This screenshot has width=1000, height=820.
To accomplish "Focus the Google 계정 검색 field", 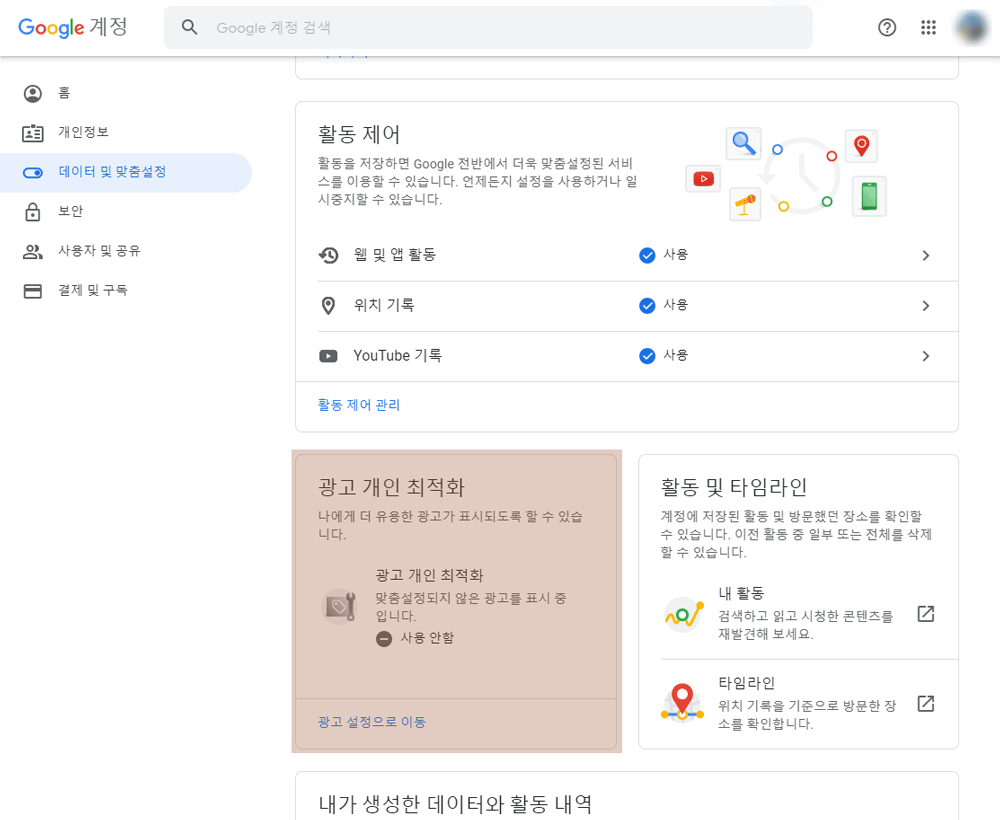I will (x=488, y=27).
